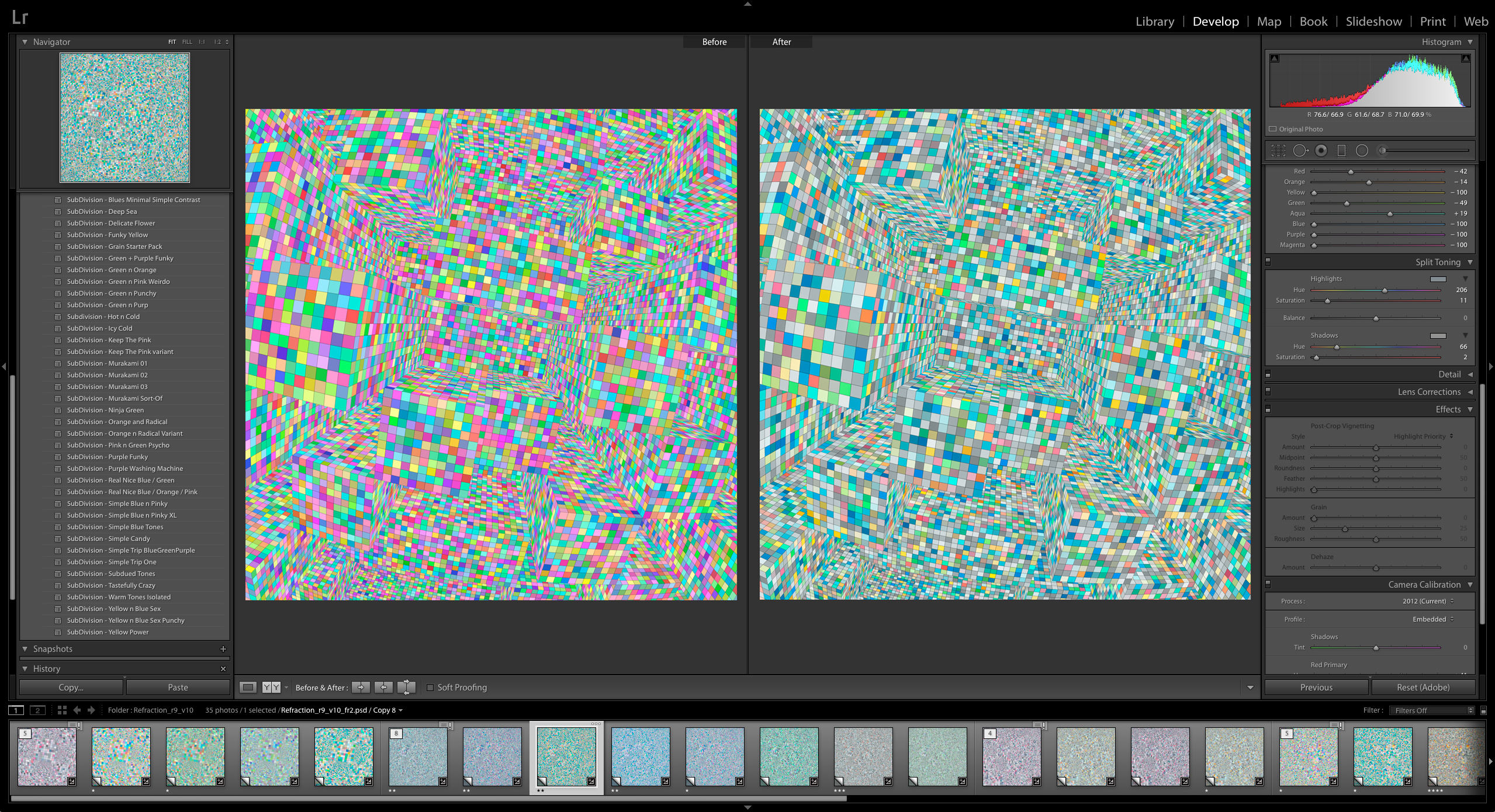Click the Previous button
Image resolution: width=1495 pixels, height=812 pixels.
pyautogui.click(x=1316, y=688)
